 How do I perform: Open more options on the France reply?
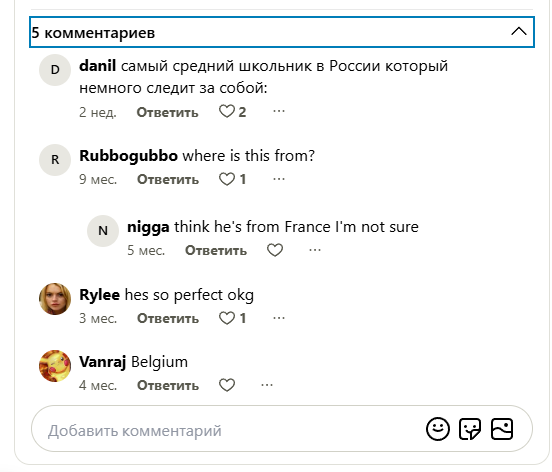[x=315, y=250]
